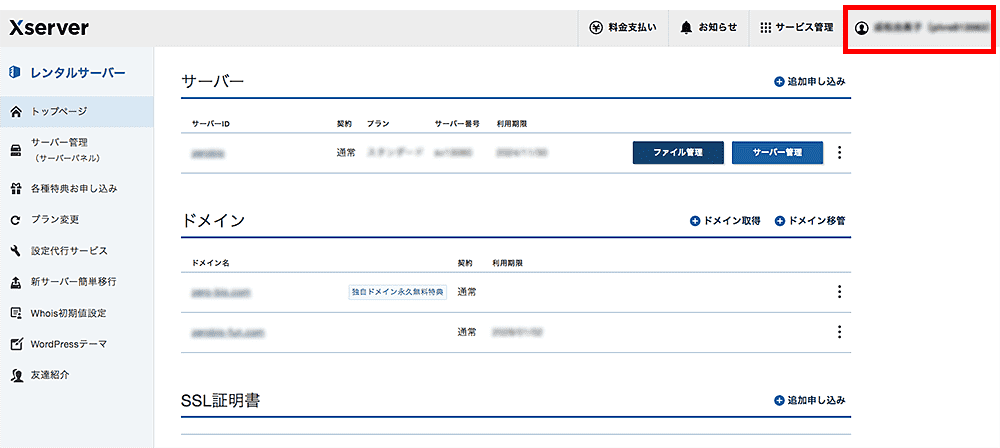Image resolution: width=1000 pixels, height=448 pixels.
Task: Click 追加申し込み link in サーバー section
Action: click(817, 82)
